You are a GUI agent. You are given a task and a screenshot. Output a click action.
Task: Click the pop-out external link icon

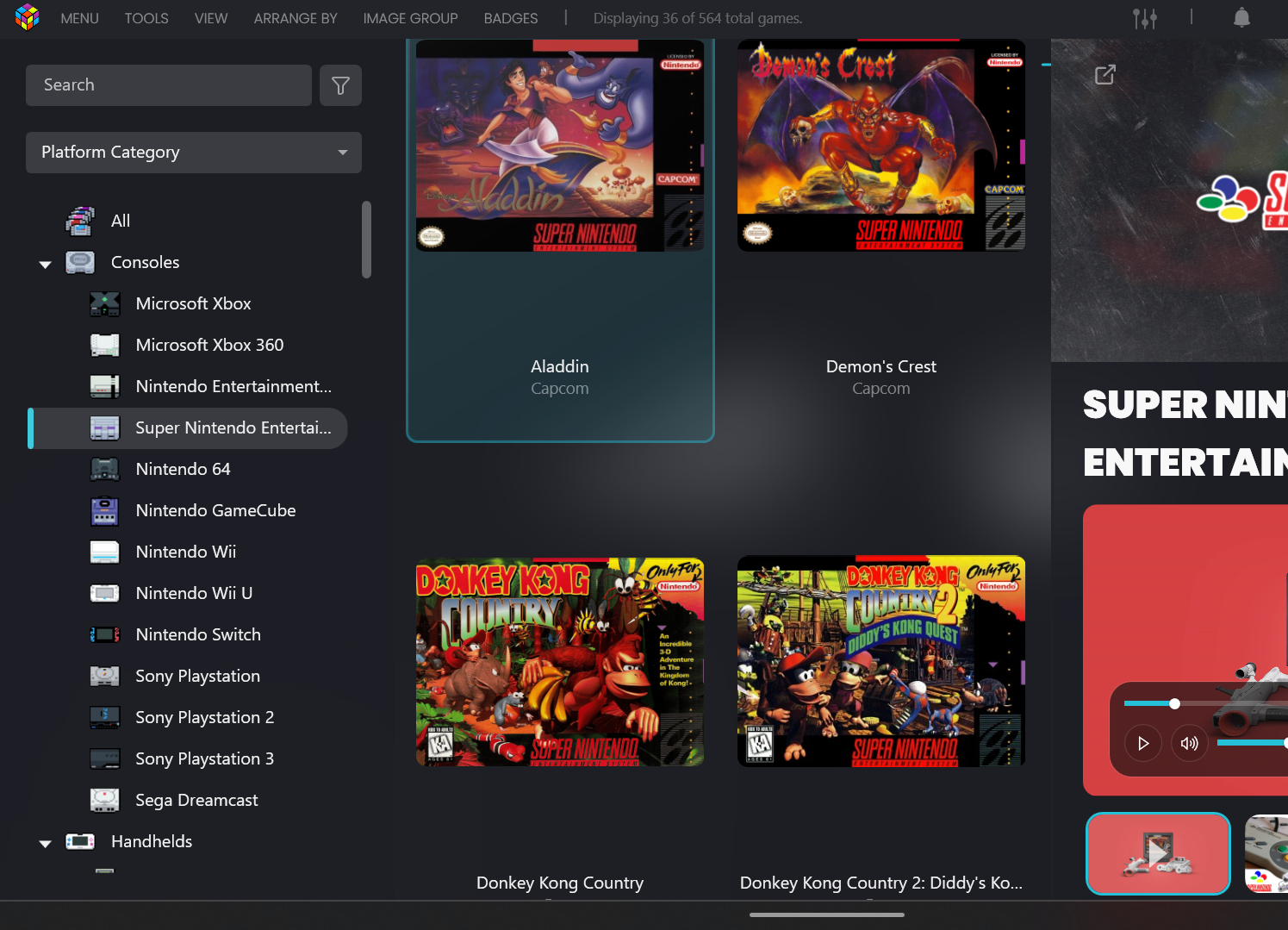click(x=1104, y=75)
